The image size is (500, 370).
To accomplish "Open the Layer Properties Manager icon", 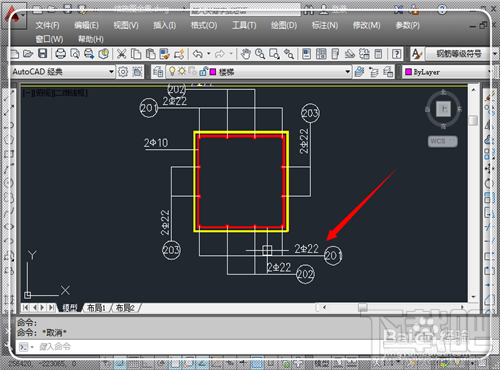I will tap(158, 72).
